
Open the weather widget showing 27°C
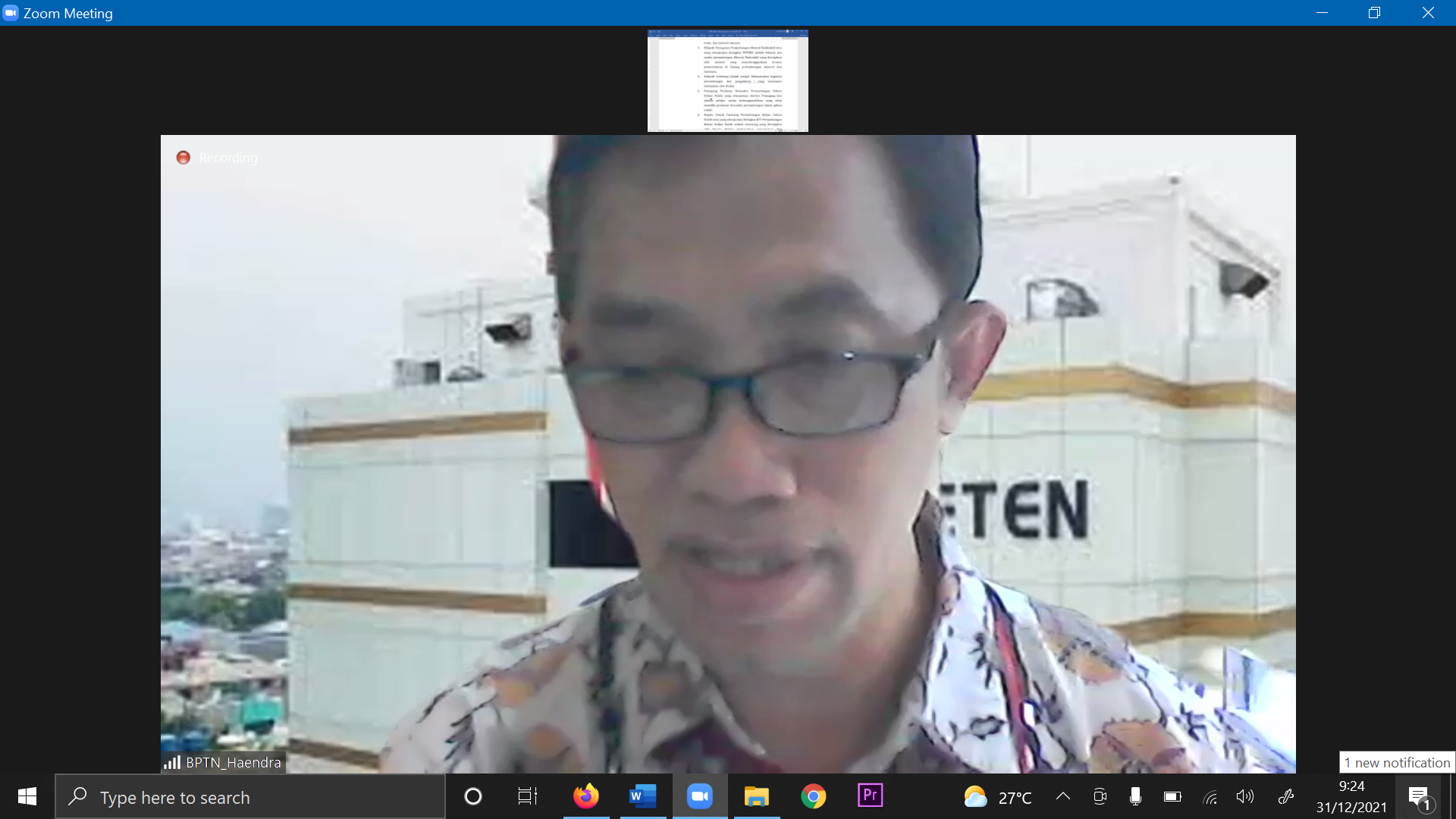tap(997, 797)
